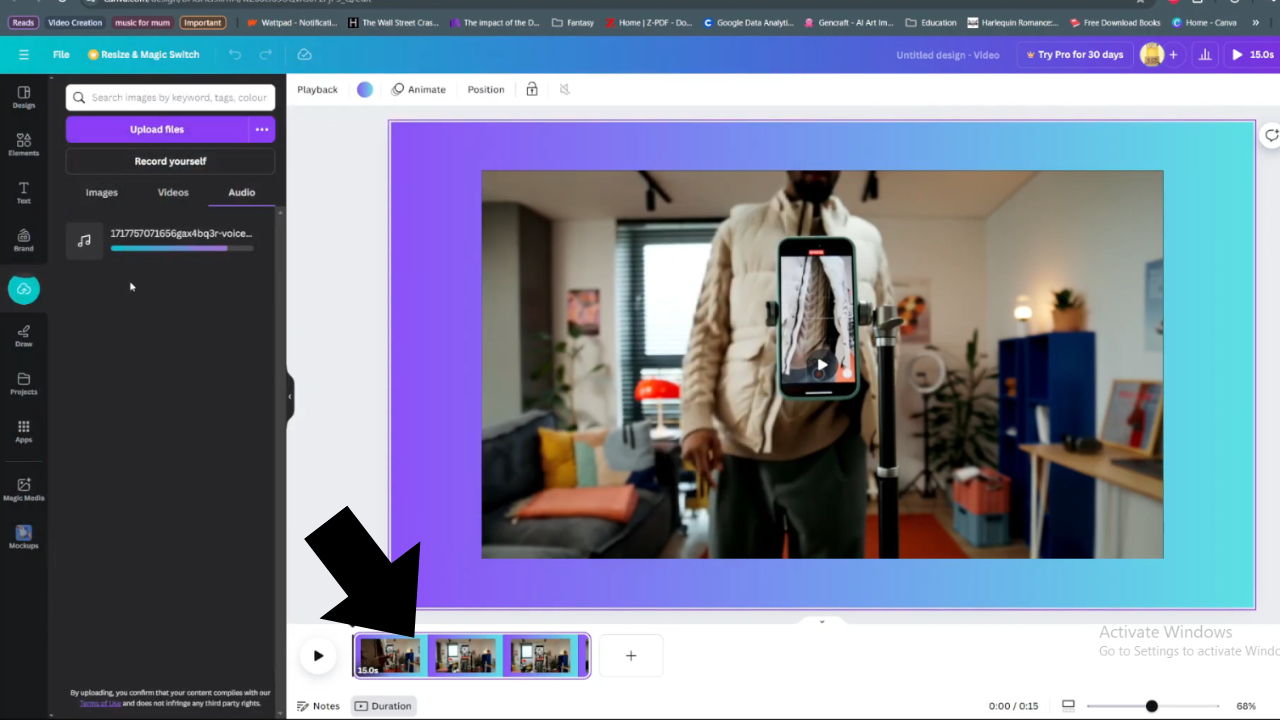The height and width of the screenshot is (720, 1280).
Task: Switch to the Audio tab
Action: 242,193
